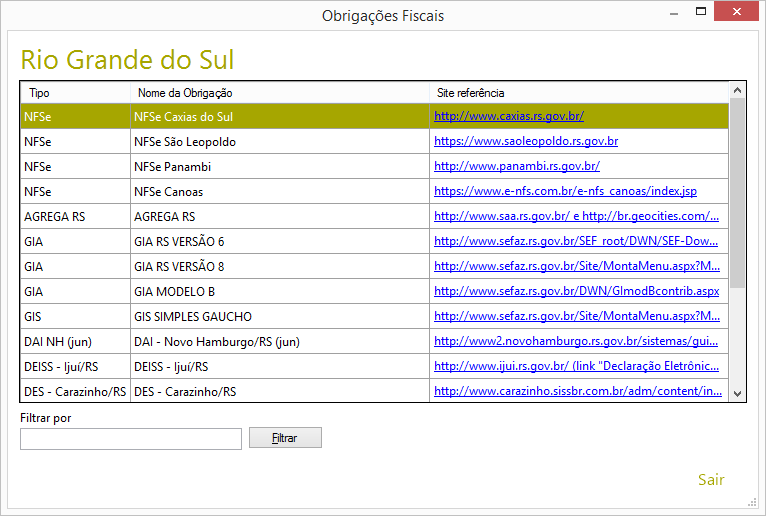Open the GIS SIMPLES GAUCHO site link

click(x=577, y=316)
